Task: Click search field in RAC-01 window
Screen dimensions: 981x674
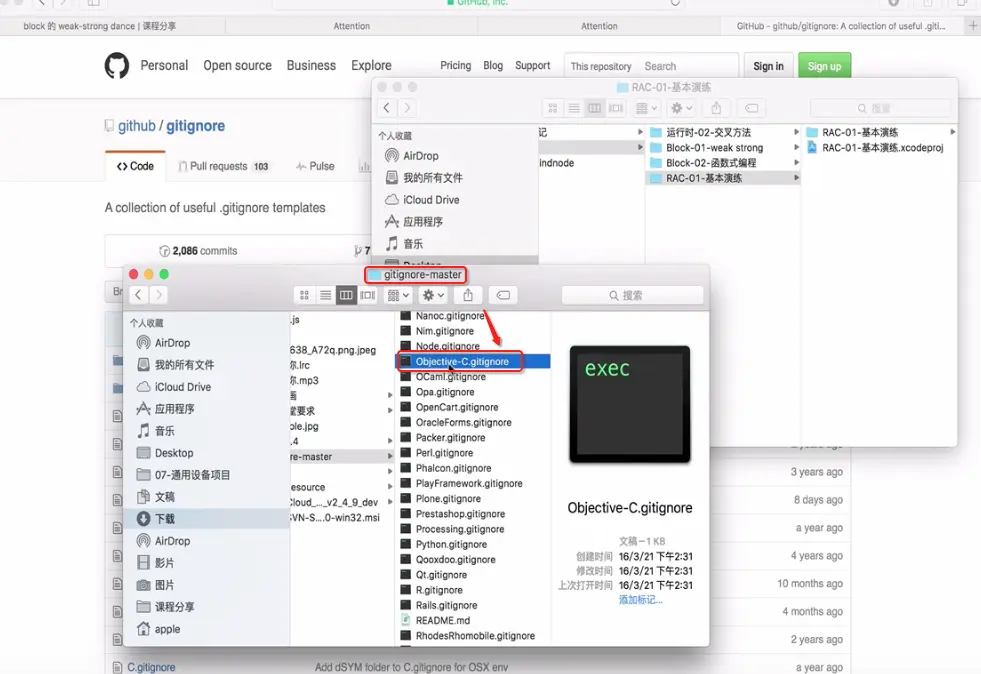Action: pos(881,108)
